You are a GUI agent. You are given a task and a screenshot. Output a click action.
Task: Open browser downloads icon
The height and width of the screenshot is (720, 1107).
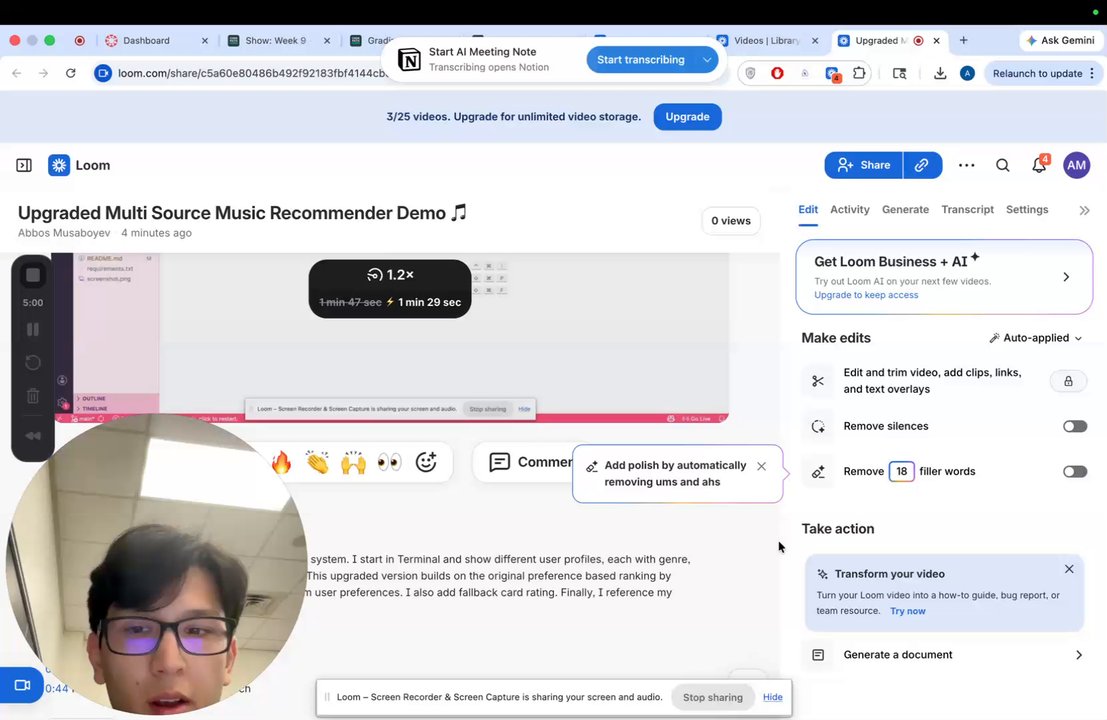pos(940,73)
